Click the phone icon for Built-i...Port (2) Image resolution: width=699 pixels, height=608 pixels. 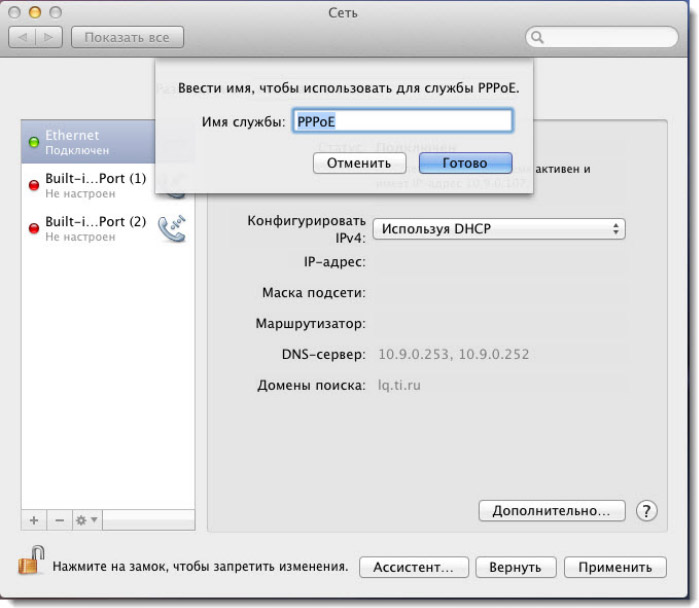tap(172, 229)
